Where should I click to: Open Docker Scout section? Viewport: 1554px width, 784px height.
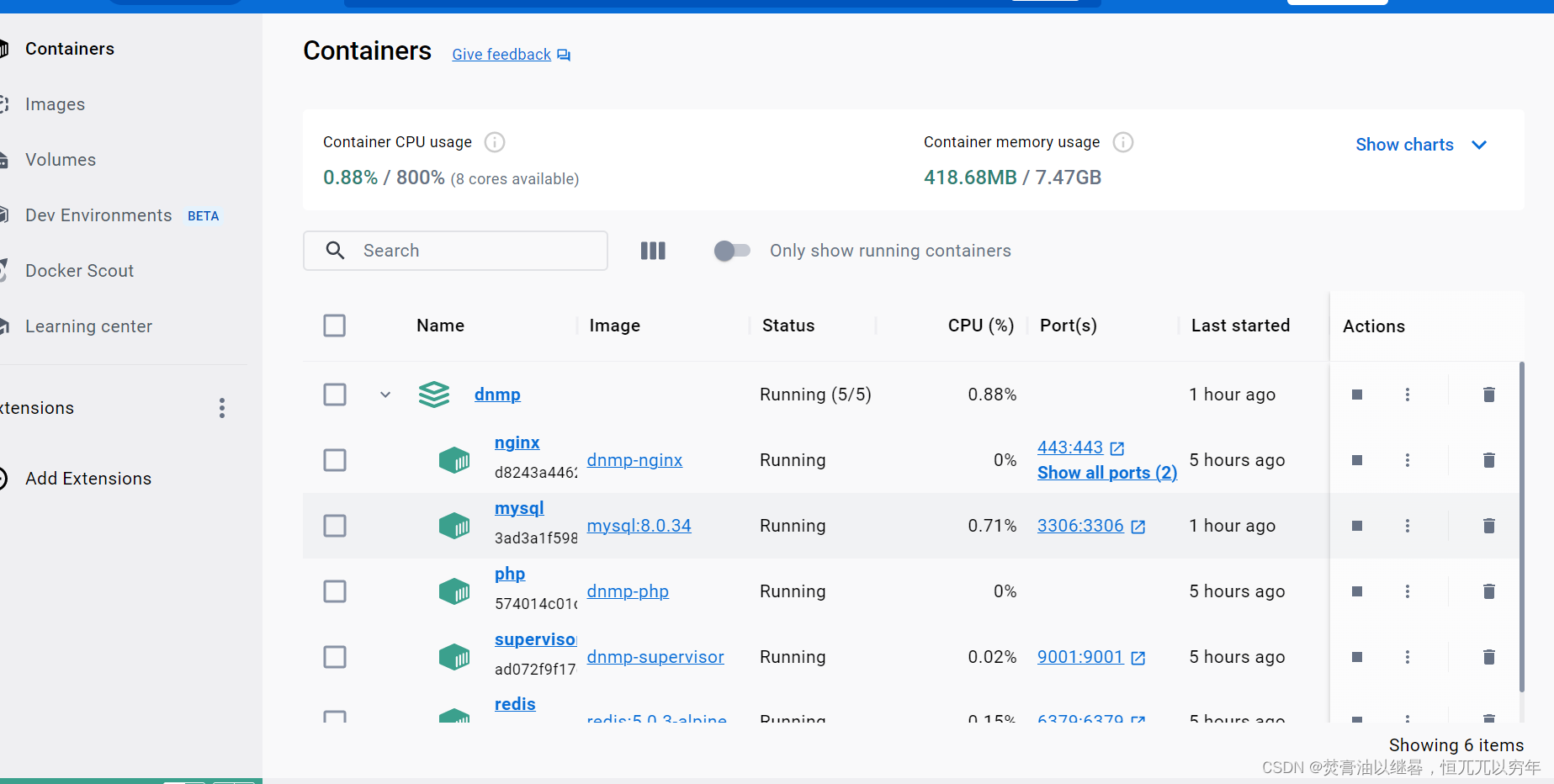(79, 271)
